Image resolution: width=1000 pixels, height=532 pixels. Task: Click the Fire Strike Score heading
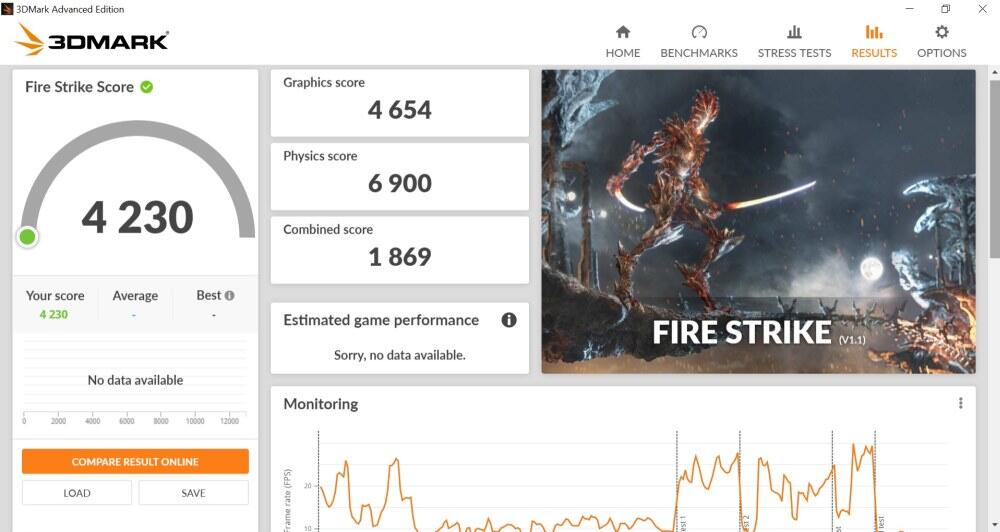(79, 87)
